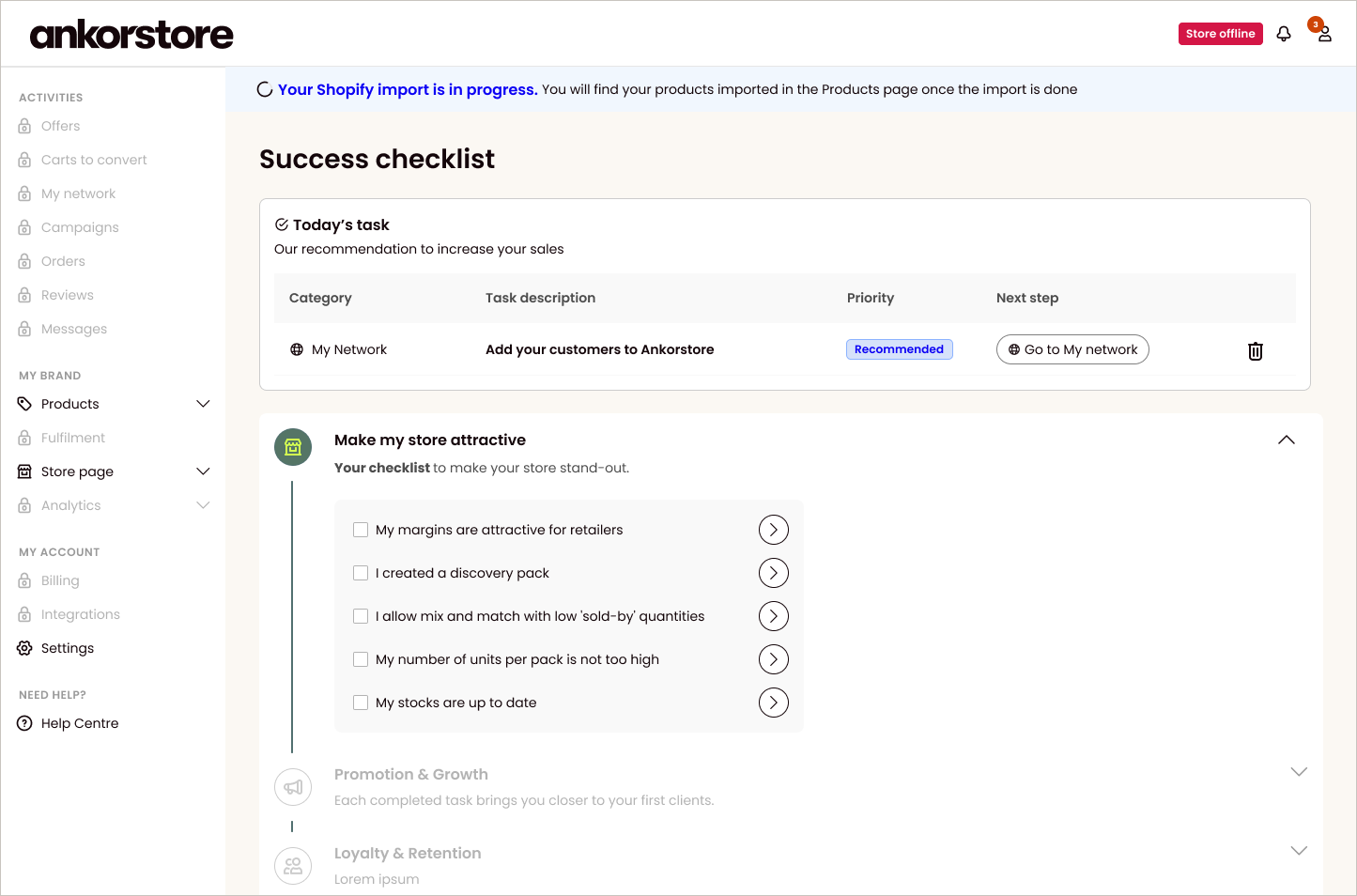
Task: Expand the Store page sidebar chevron
Action: [x=203, y=471]
